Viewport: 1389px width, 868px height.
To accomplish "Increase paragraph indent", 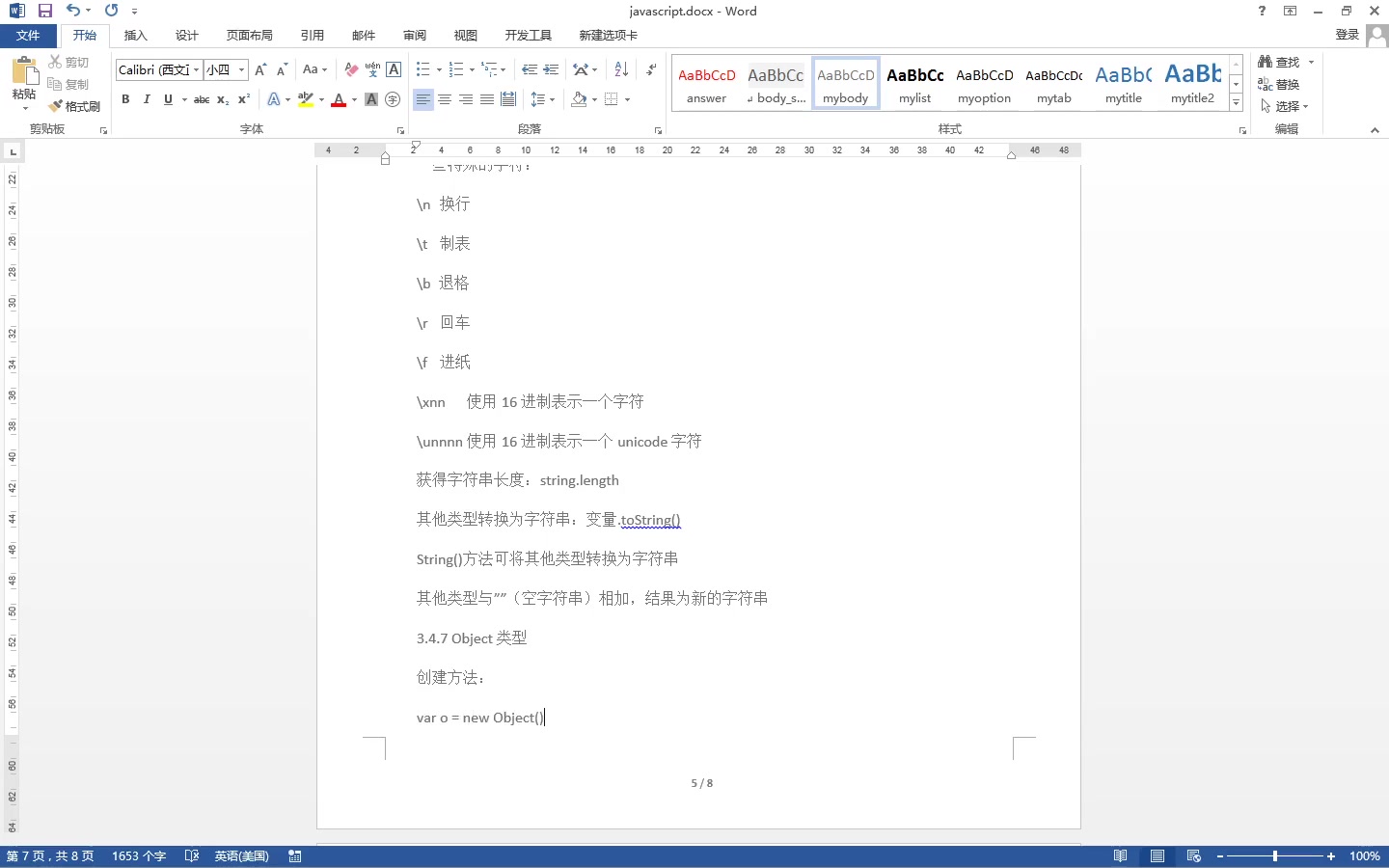I will click(x=551, y=69).
